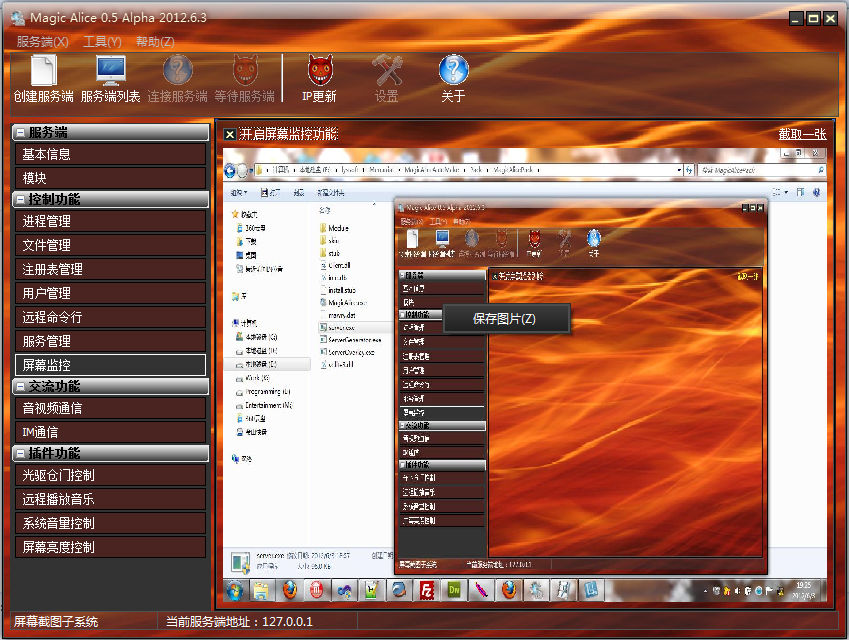The image size is (849, 640).
Task: Select the highlighted 屏幕监控 item
Action: pos(110,365)
